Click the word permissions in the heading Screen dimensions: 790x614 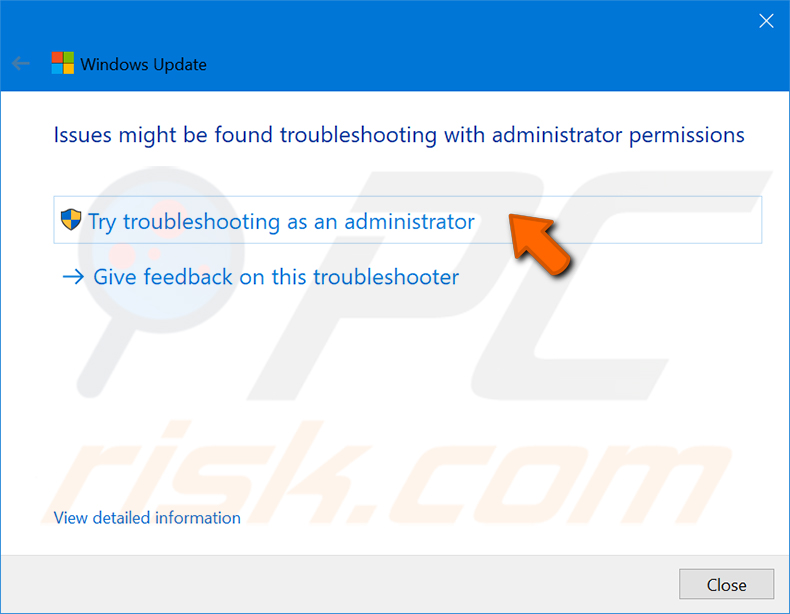pos(687,135)
